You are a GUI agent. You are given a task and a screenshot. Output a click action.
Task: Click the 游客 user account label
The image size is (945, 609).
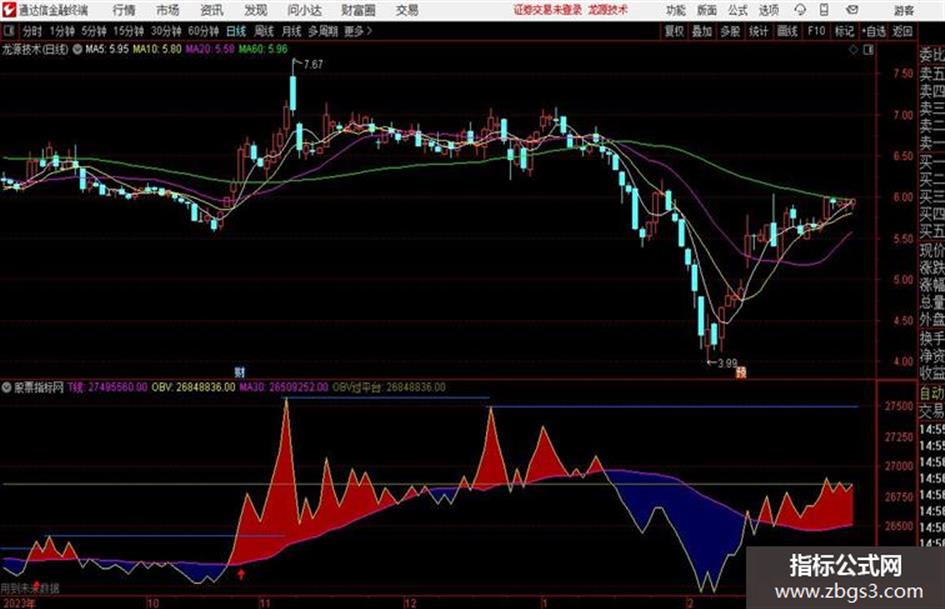pyautogui.click(x=904, y=10)
